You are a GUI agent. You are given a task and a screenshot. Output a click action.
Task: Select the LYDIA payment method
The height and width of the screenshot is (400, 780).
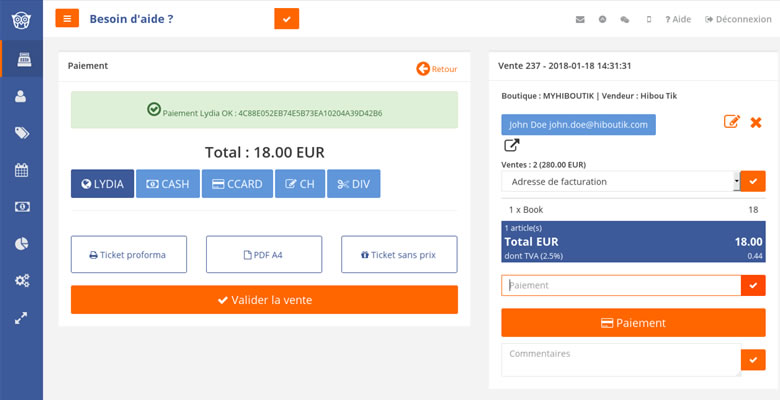[102, 184]
